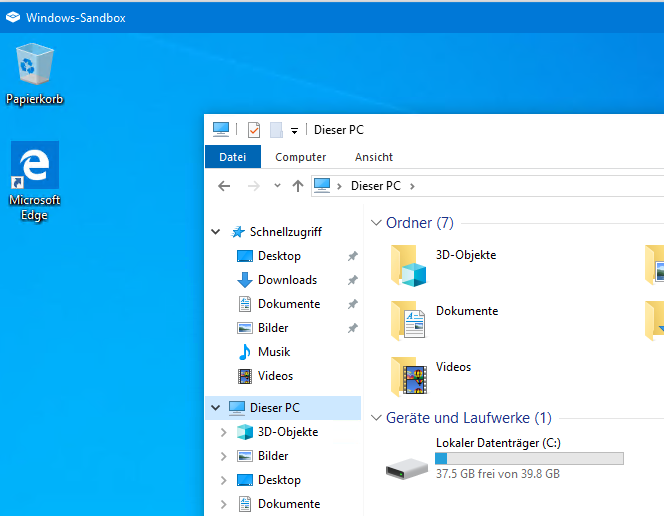
Task: Collapse the Dieser PC tree node
Action: [216, 408]
